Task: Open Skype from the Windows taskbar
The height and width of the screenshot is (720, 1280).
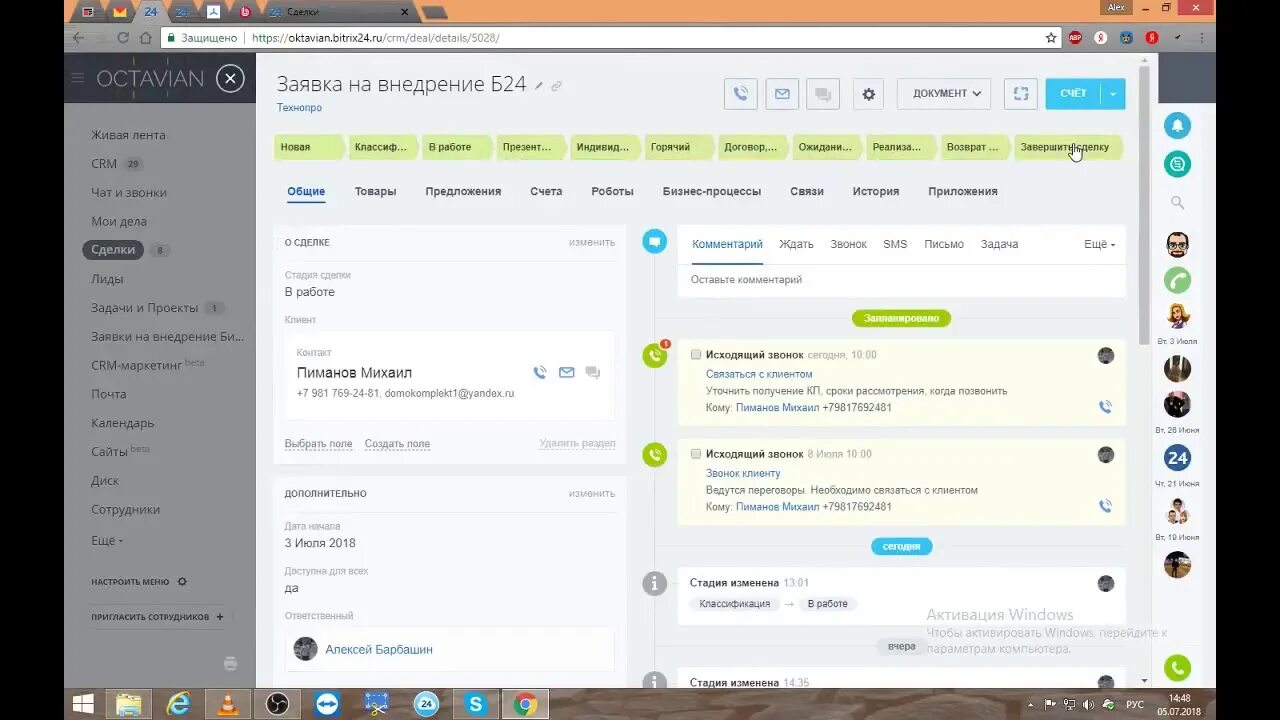Action: pyautogui.click(x=475, y=704)
